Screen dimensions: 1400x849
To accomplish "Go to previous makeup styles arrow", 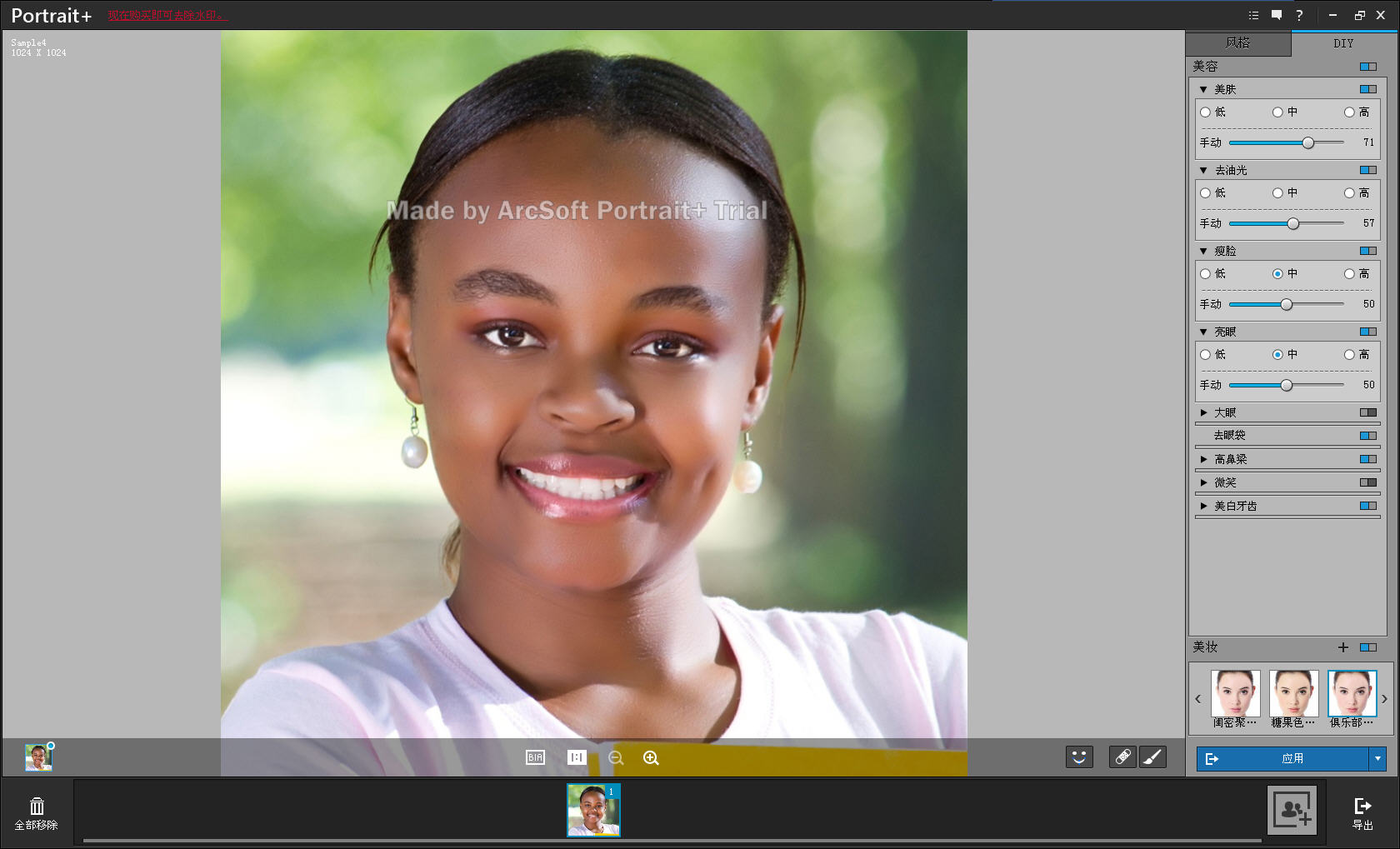I will [1198, 699].
